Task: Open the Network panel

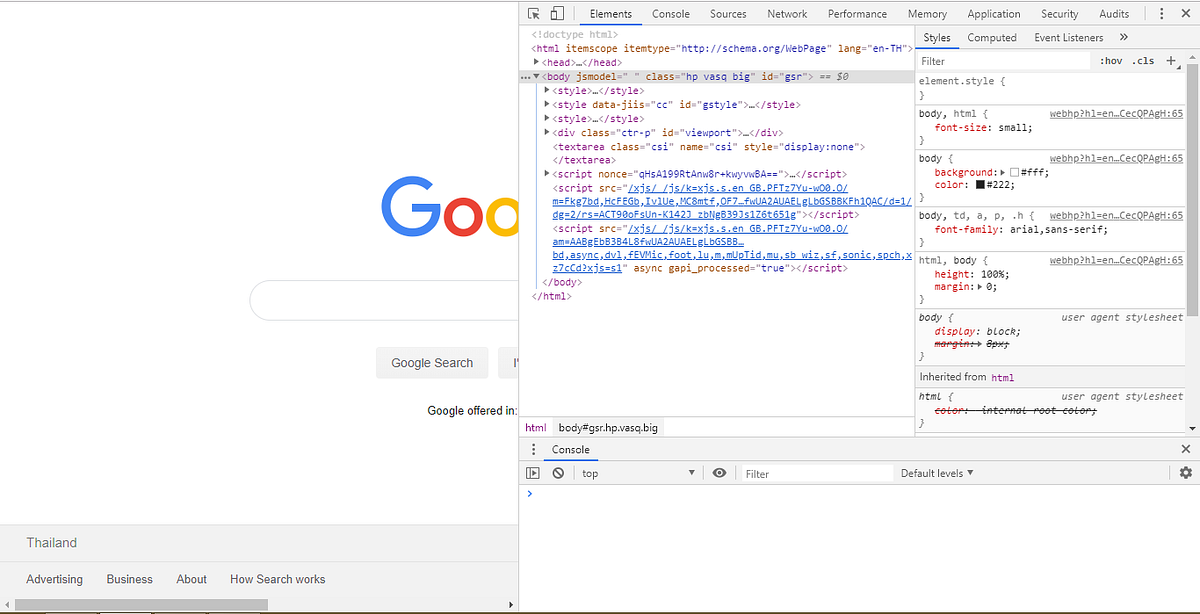Action: click(x=787, y=13)
